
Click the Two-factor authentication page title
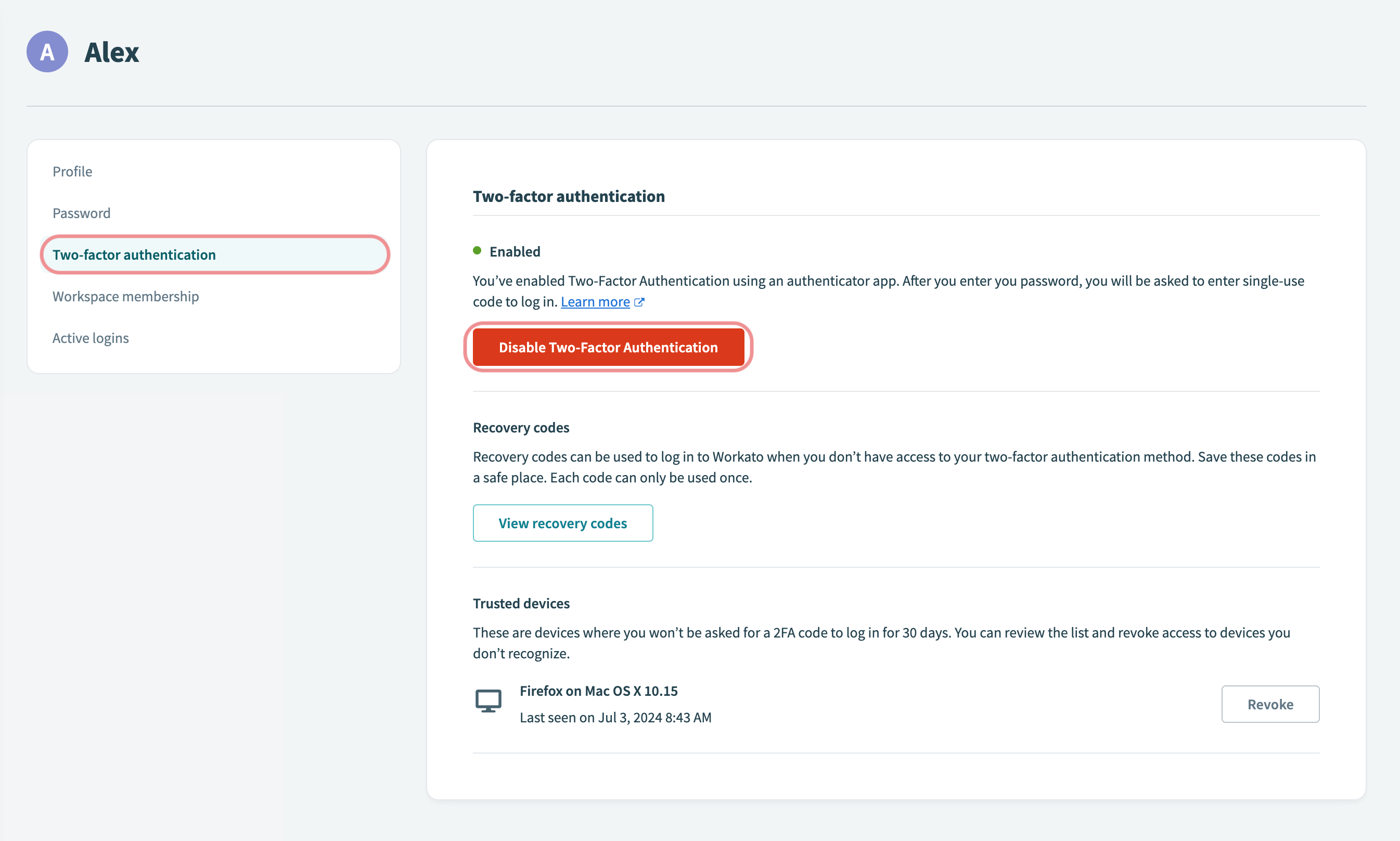tap(569, 196)
